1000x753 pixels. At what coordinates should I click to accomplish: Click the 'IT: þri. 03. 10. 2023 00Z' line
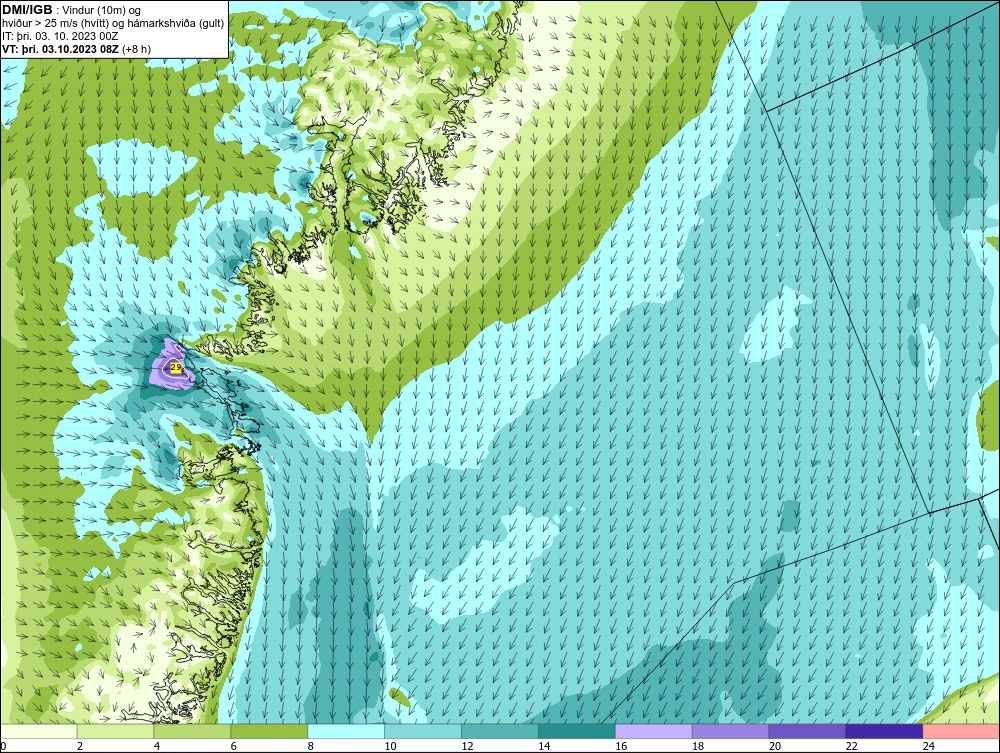click(60, 36)
